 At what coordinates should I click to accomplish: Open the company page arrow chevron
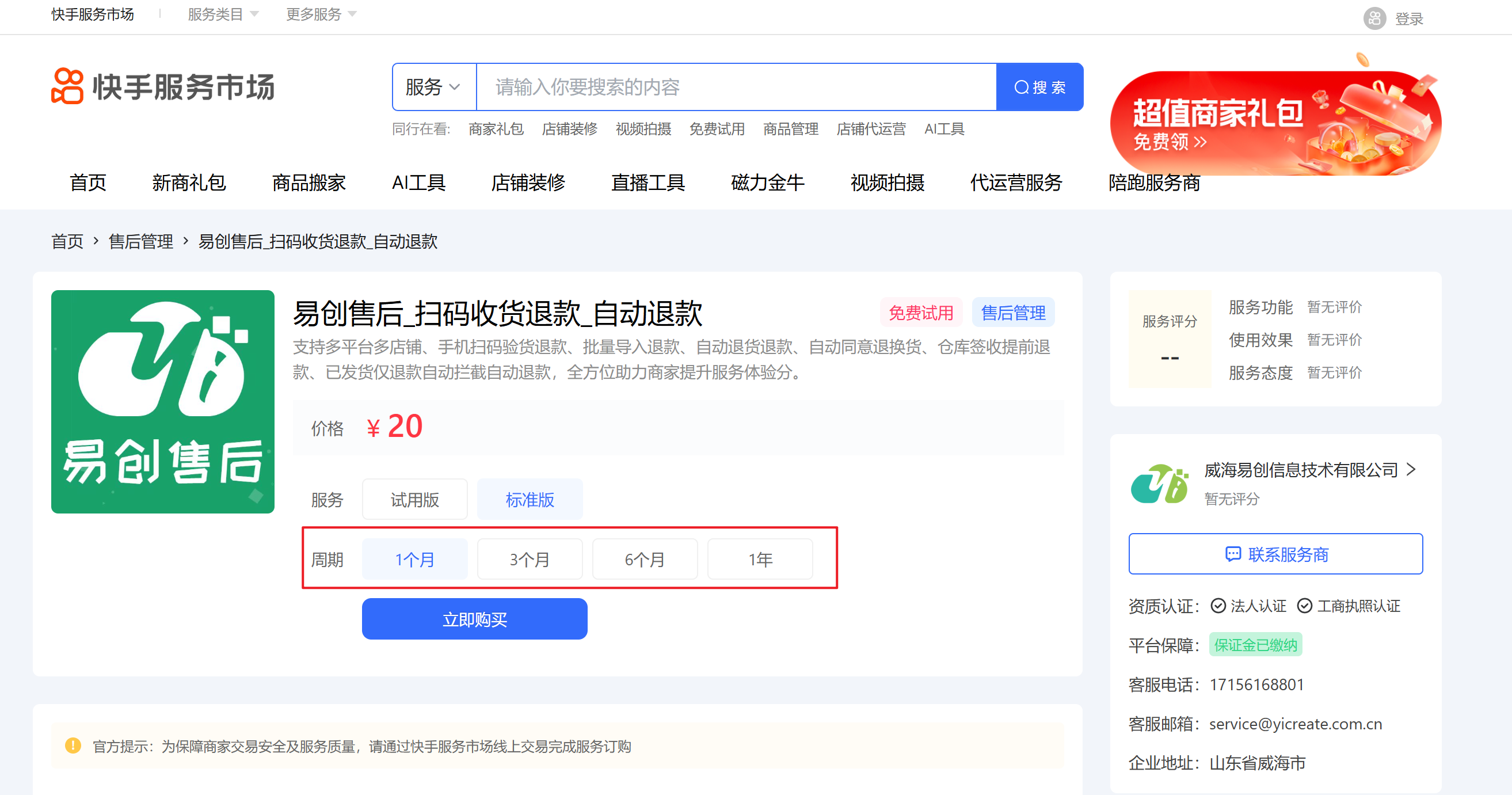[x=1412, y=469]
